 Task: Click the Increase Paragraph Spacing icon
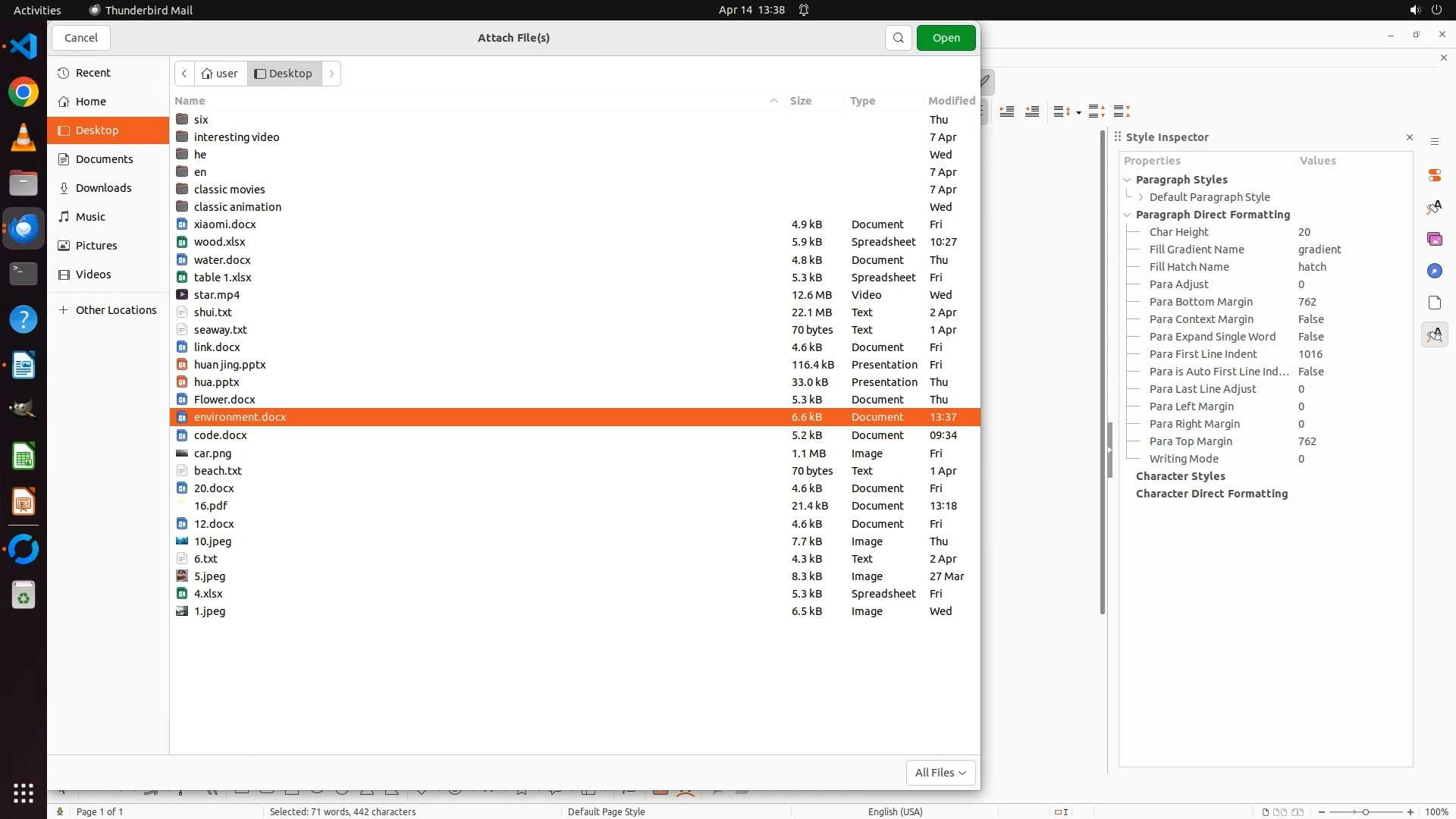point(1097,111)
